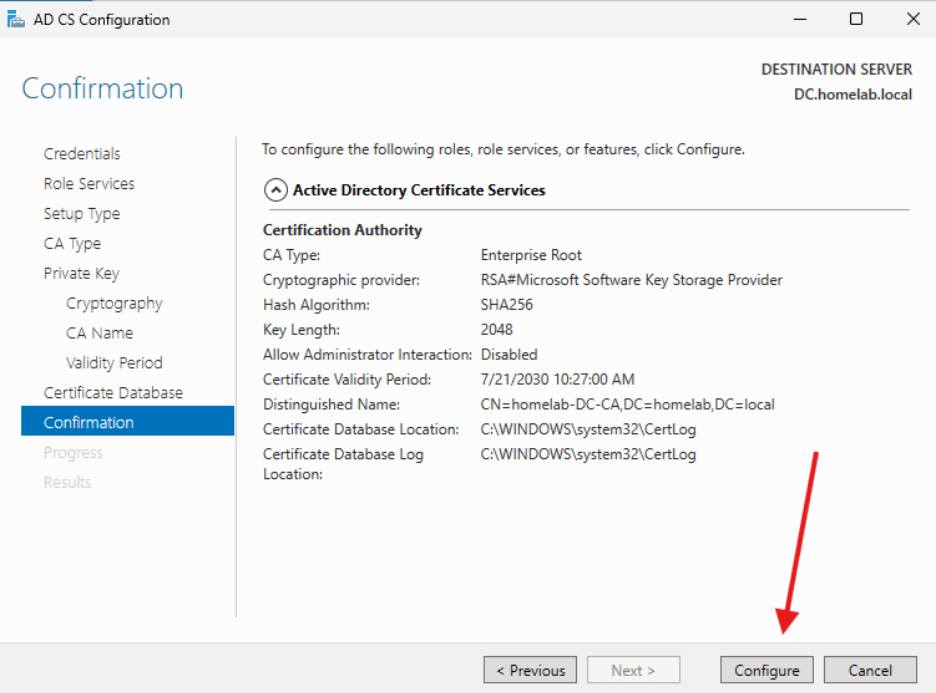The height and width of the screenshot is (693, 936).
Task: Select the Cryptography sub-step
Action: [x=114, y=302]
